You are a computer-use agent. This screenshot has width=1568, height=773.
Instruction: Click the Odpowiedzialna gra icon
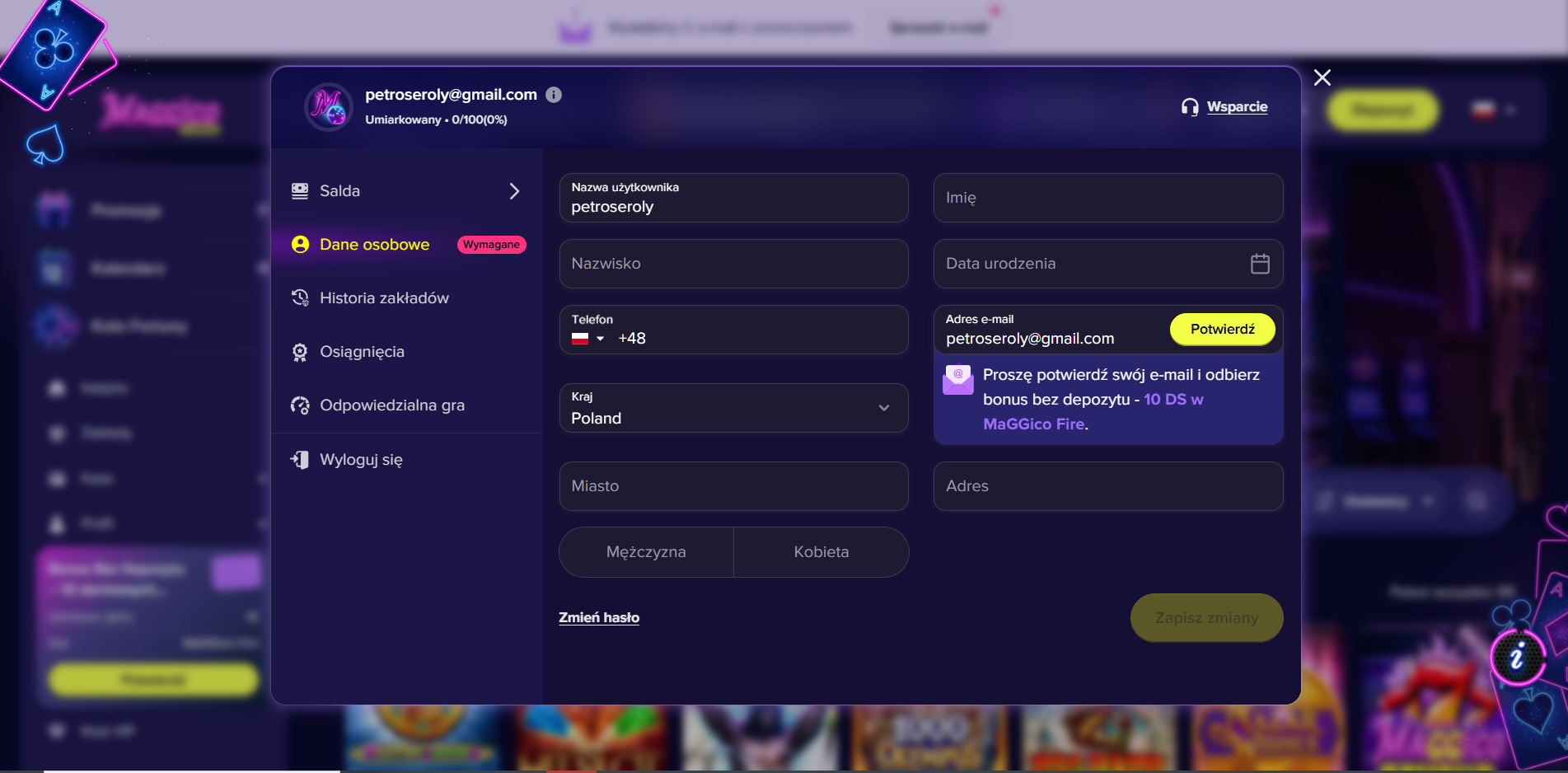point(300,405)
